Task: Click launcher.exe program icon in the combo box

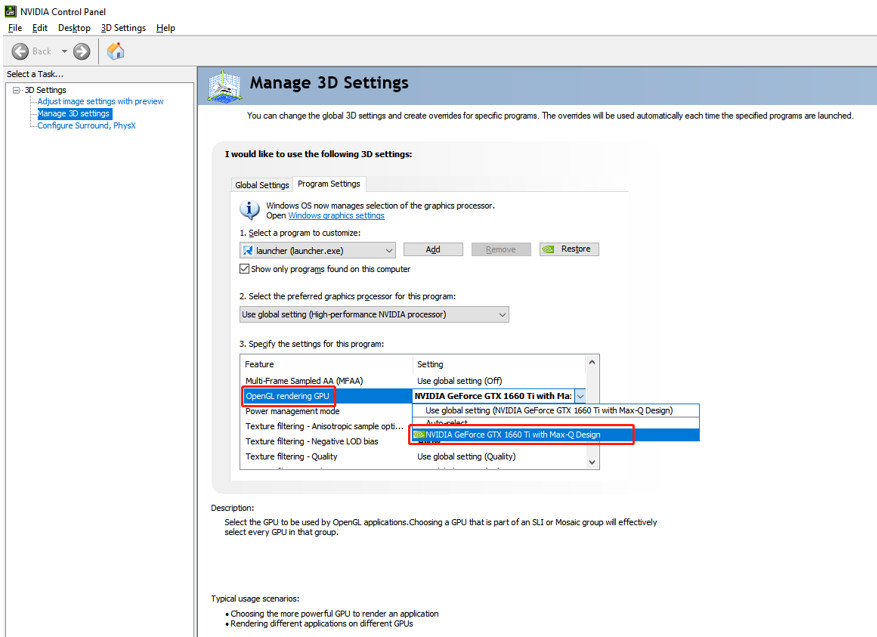Action: [x=248, y=251]
